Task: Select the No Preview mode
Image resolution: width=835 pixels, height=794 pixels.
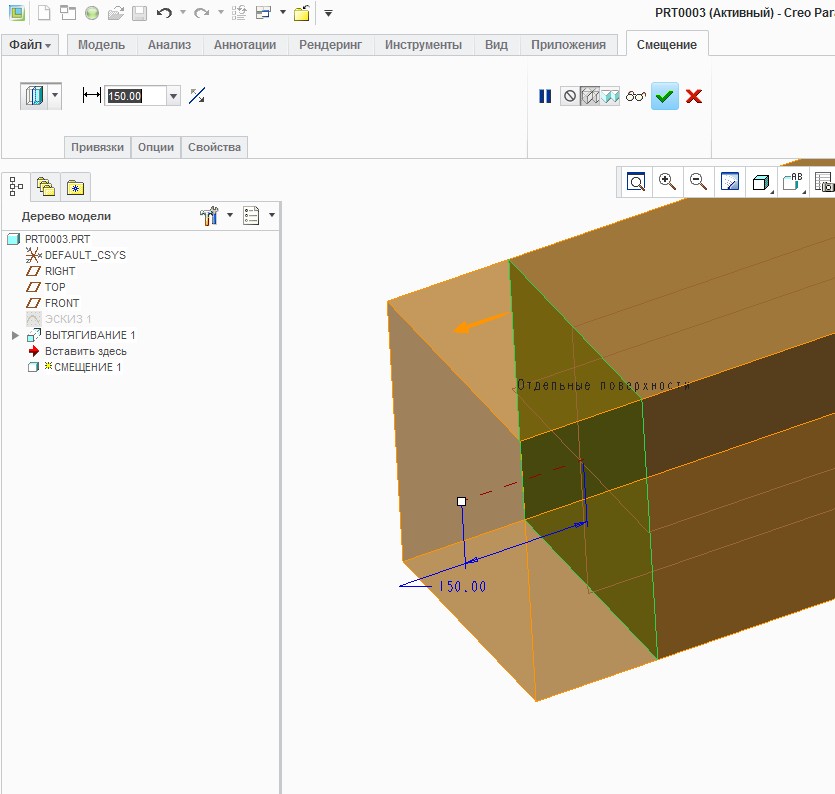Action: coord(570,96)
